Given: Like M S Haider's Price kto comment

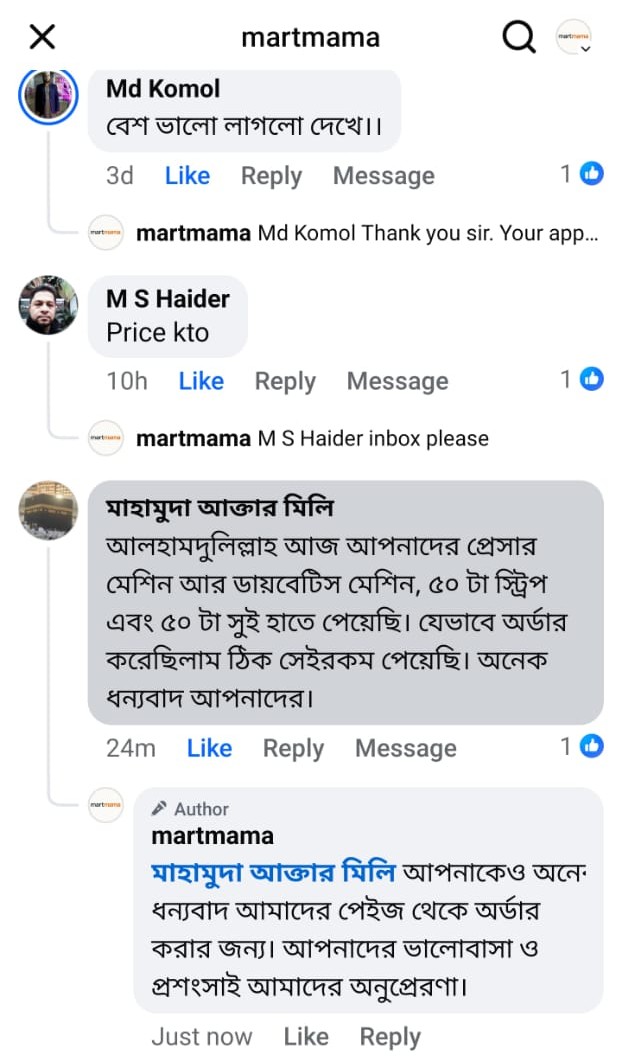Looking at the screenshot, I should (201, 381).
